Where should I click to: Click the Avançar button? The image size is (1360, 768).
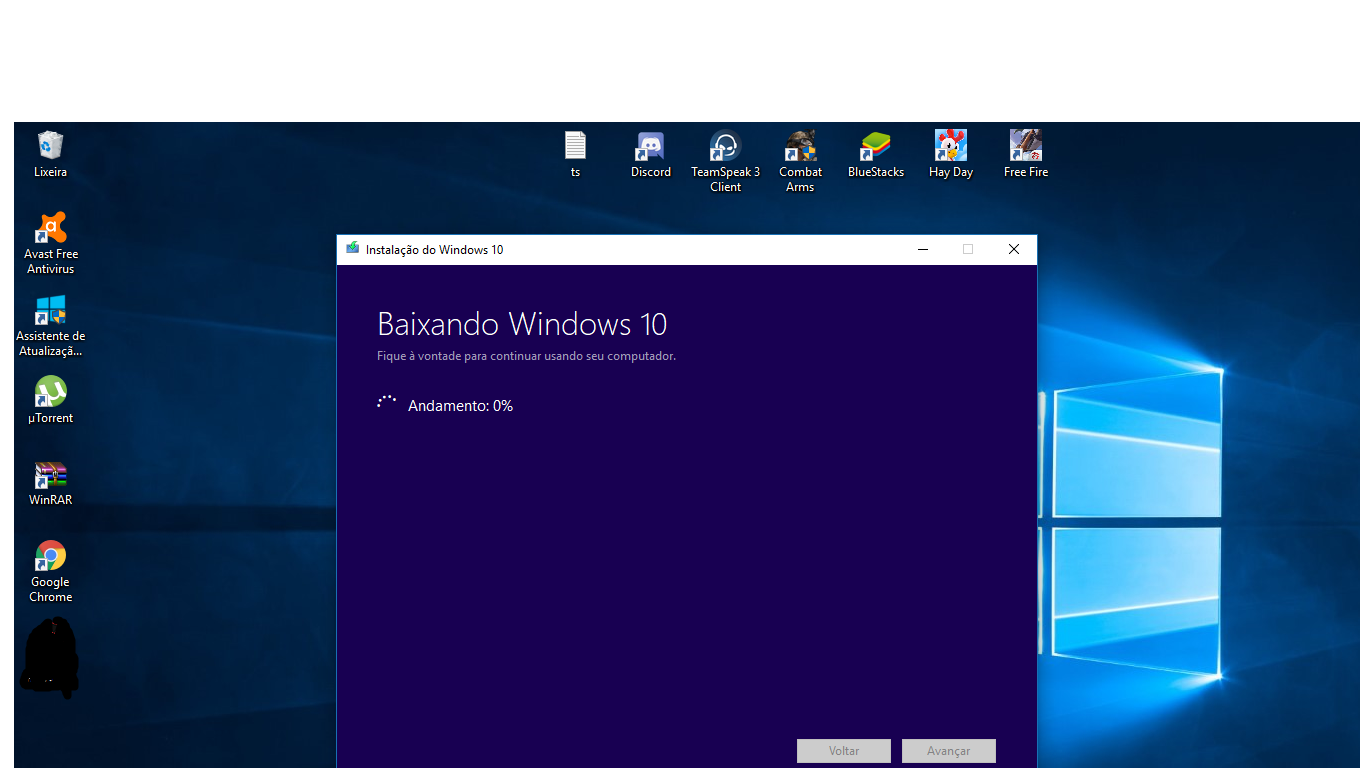949,751
